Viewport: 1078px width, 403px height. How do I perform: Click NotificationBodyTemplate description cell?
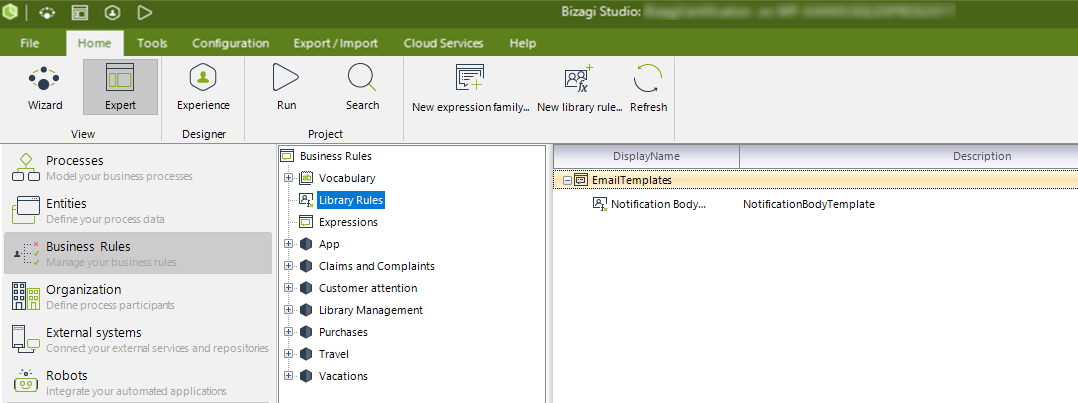coord(808,204)
